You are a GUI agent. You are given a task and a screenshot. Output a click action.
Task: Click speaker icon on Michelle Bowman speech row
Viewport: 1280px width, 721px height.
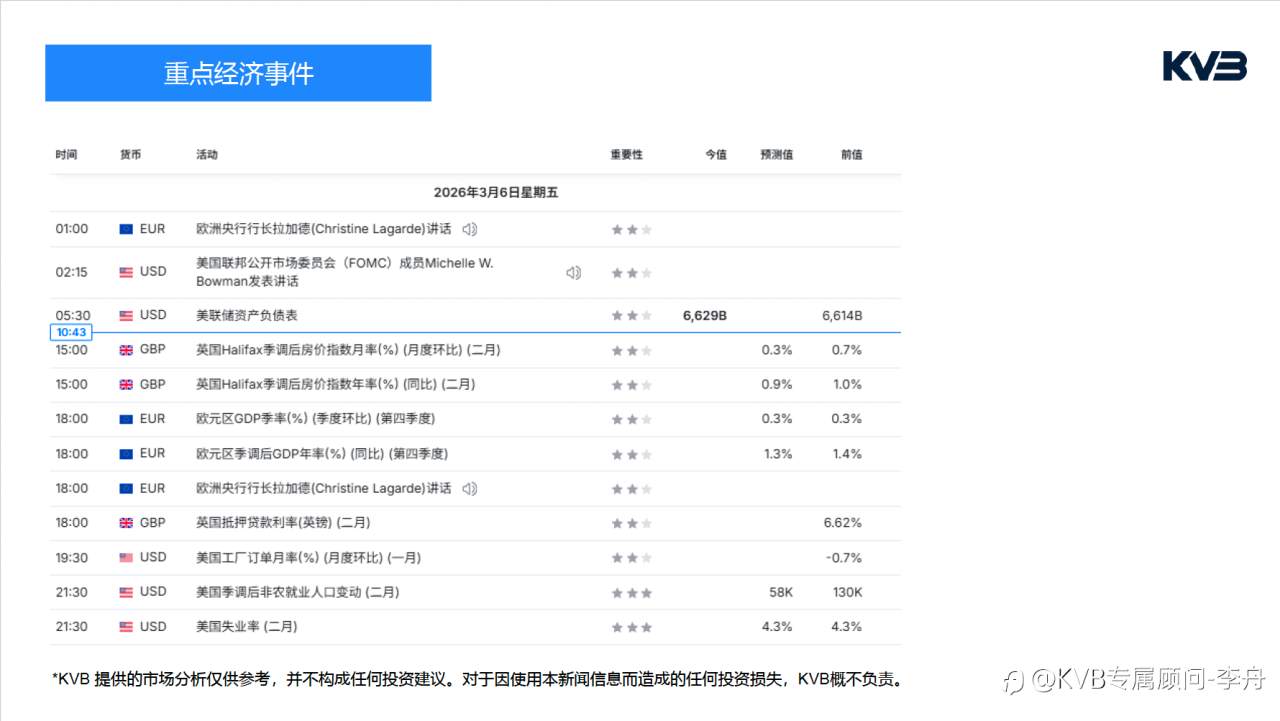point(573,272)
